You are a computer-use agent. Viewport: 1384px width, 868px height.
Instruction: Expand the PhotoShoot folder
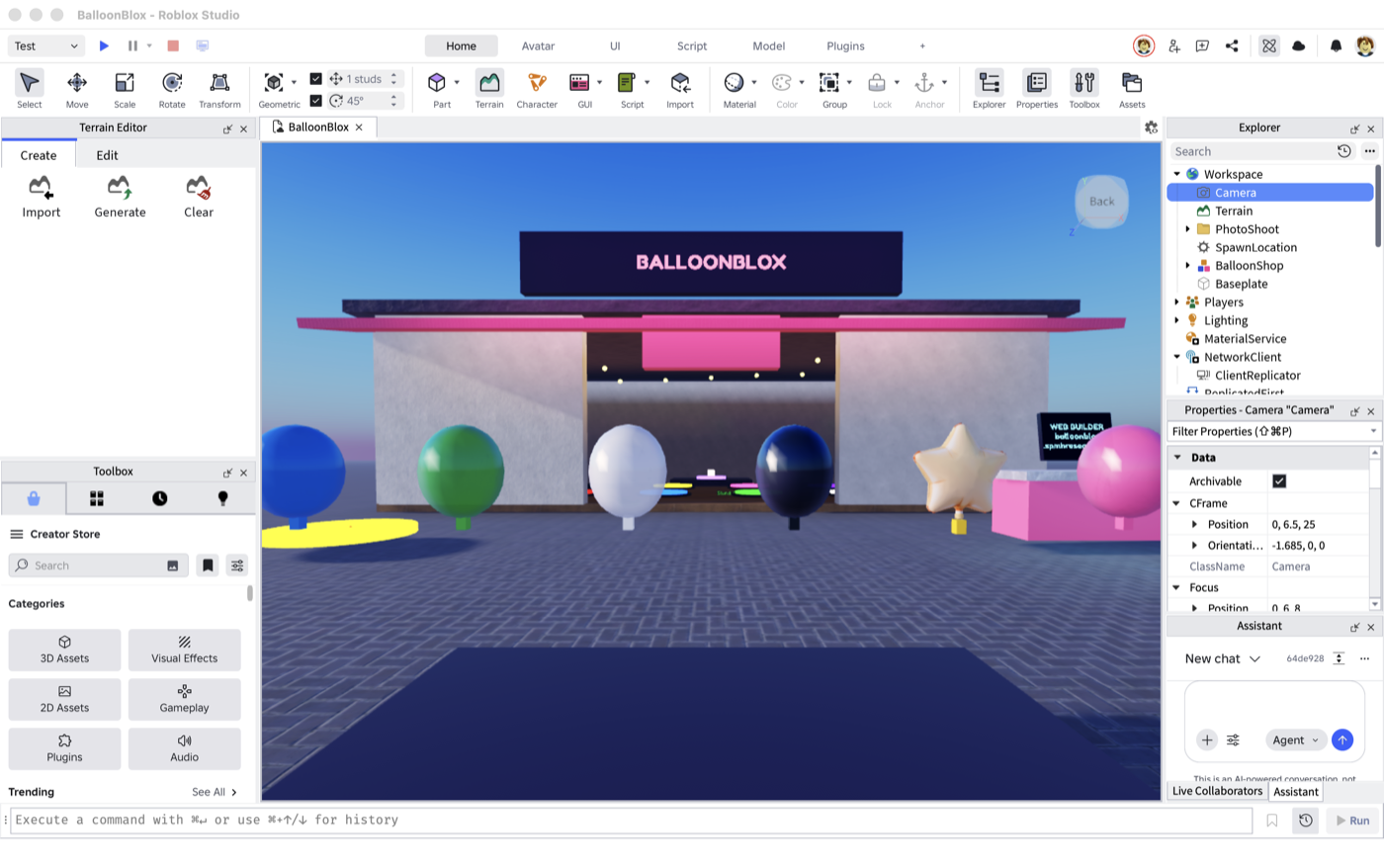tap(1188, 229)
